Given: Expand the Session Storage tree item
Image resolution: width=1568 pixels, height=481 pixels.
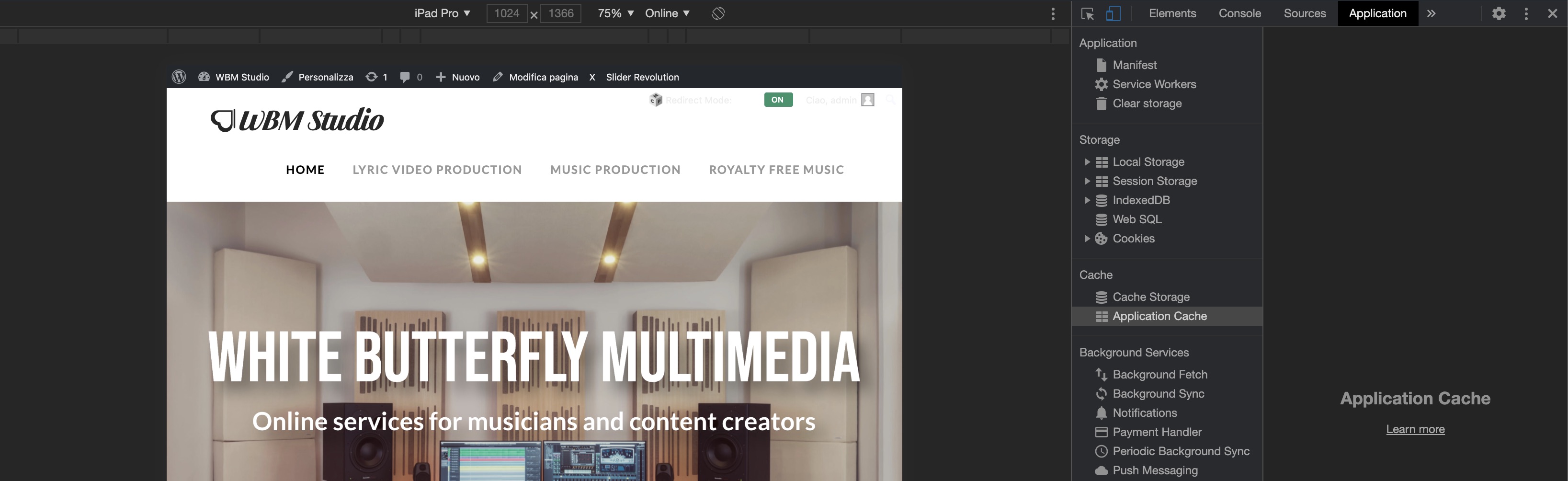Looking at the screenshot, I should (1087, 181).
